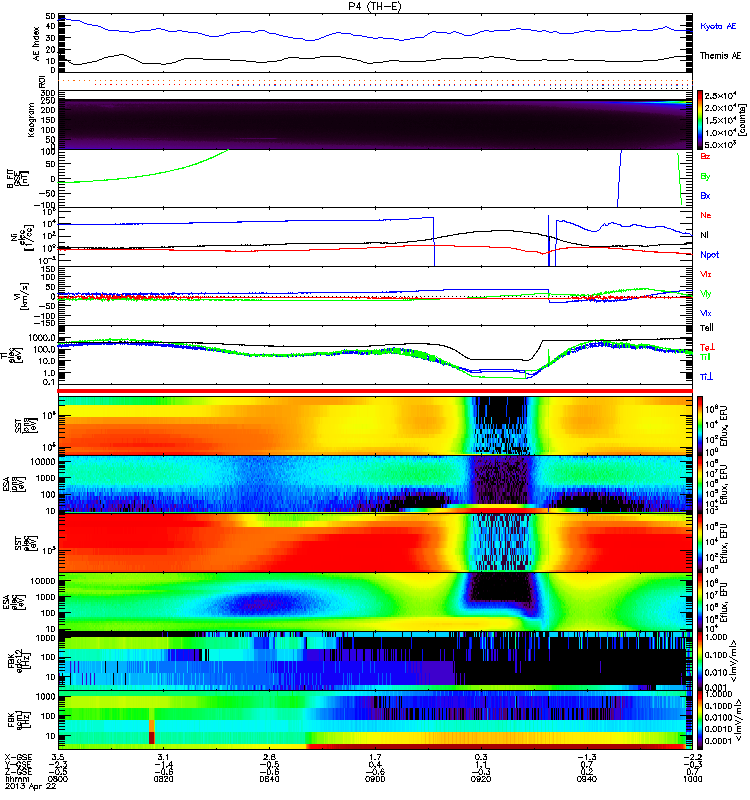Image resolution: width=750 pixels, height=800 pixels.
Task: Click the green By legend label
Action: pos(705,177)
